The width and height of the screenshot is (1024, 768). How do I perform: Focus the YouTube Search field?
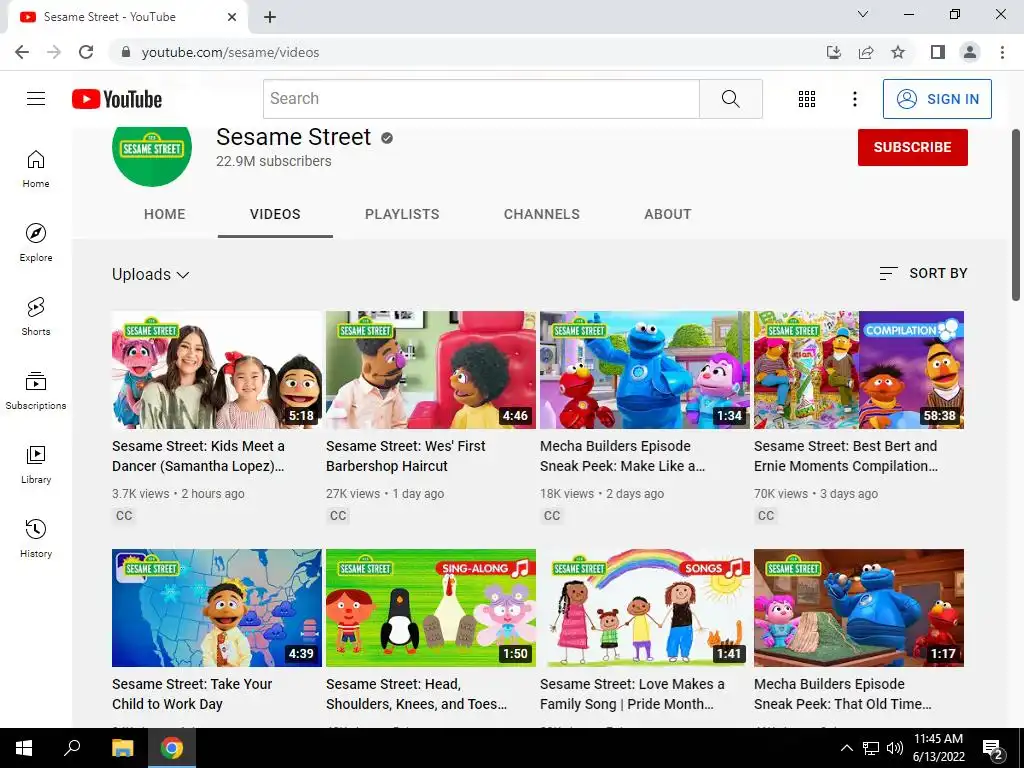click(481, 99)
